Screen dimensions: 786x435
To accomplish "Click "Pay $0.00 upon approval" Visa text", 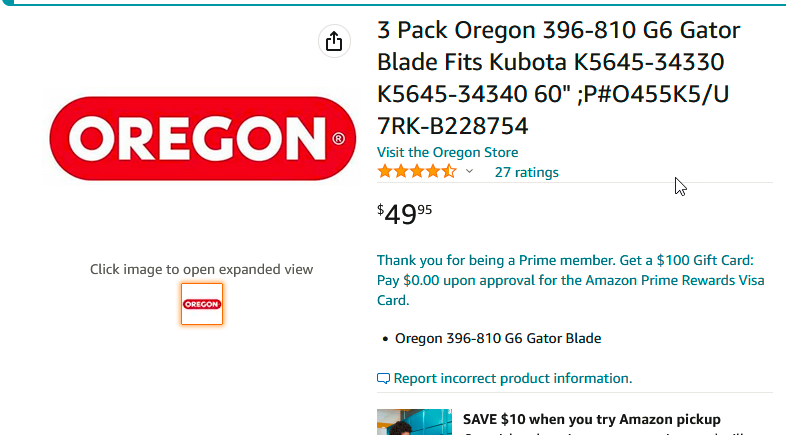I will pyautogui.click(x=469, y=280).
